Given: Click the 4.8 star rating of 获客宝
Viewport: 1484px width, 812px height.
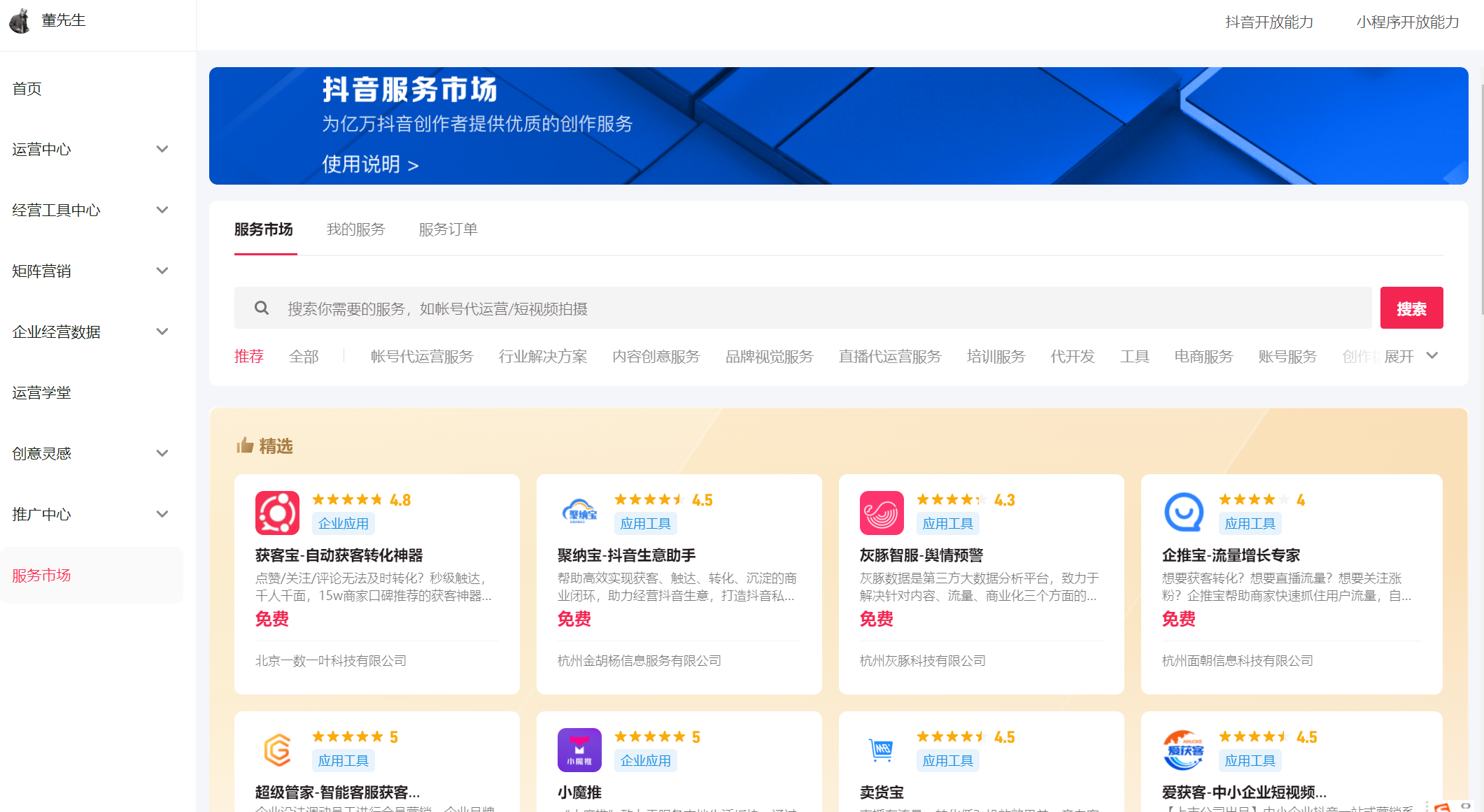Looking at the screenshot, I should (x=361, y=499).
